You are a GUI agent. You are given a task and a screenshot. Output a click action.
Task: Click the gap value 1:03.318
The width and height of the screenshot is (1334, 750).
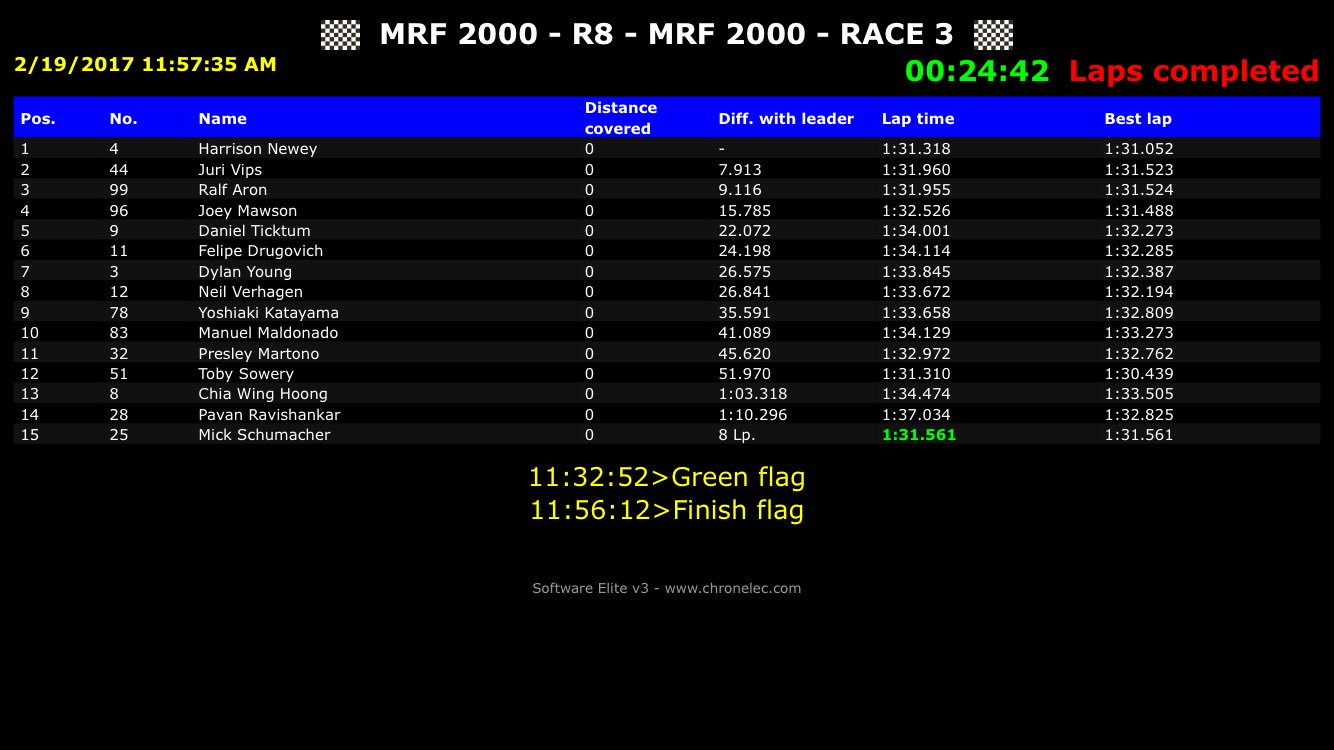coord(753,394)
